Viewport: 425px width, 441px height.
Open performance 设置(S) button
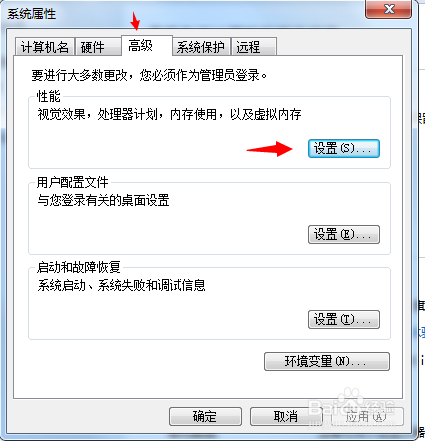click(344, 148)
